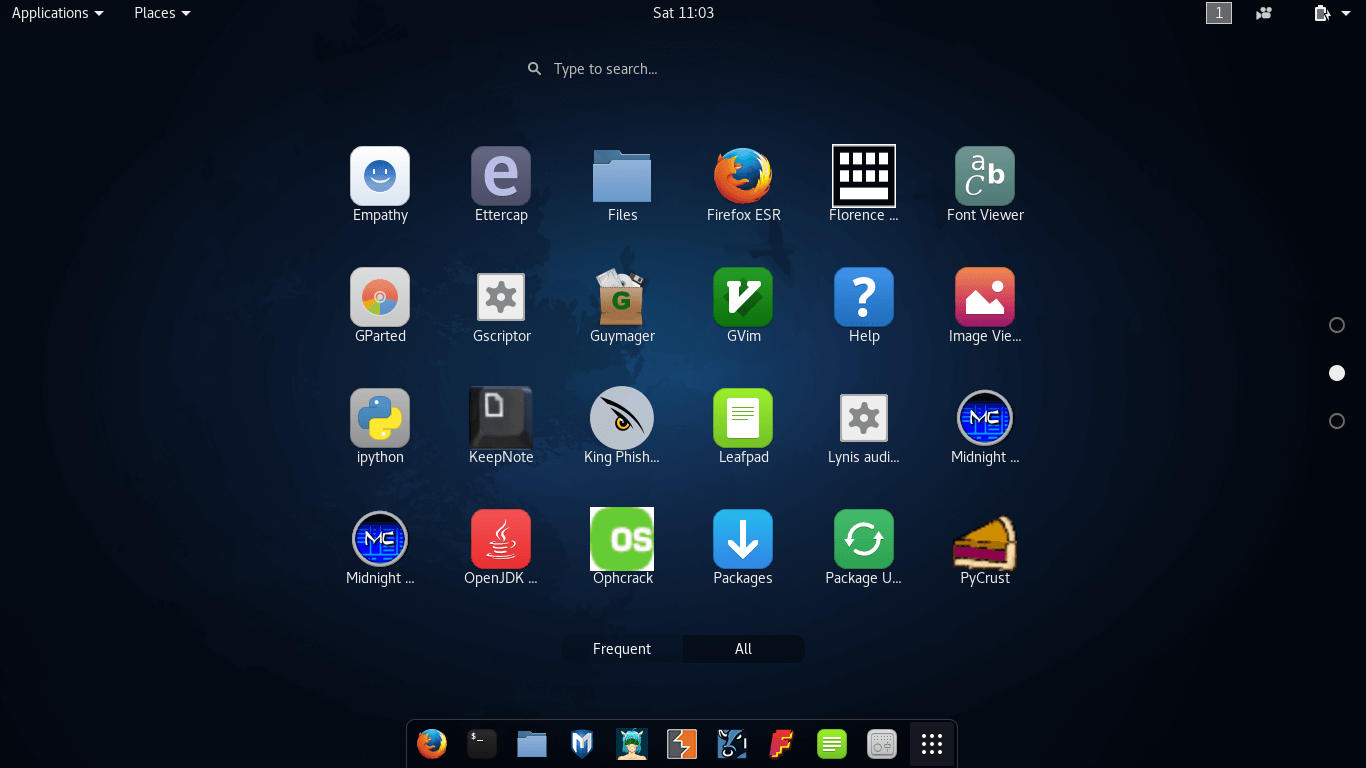Image resolution: width=1366 pixels, height=768 pixels.
Task: Open the Tweak Tool in dock
Action: coord(882,744)
